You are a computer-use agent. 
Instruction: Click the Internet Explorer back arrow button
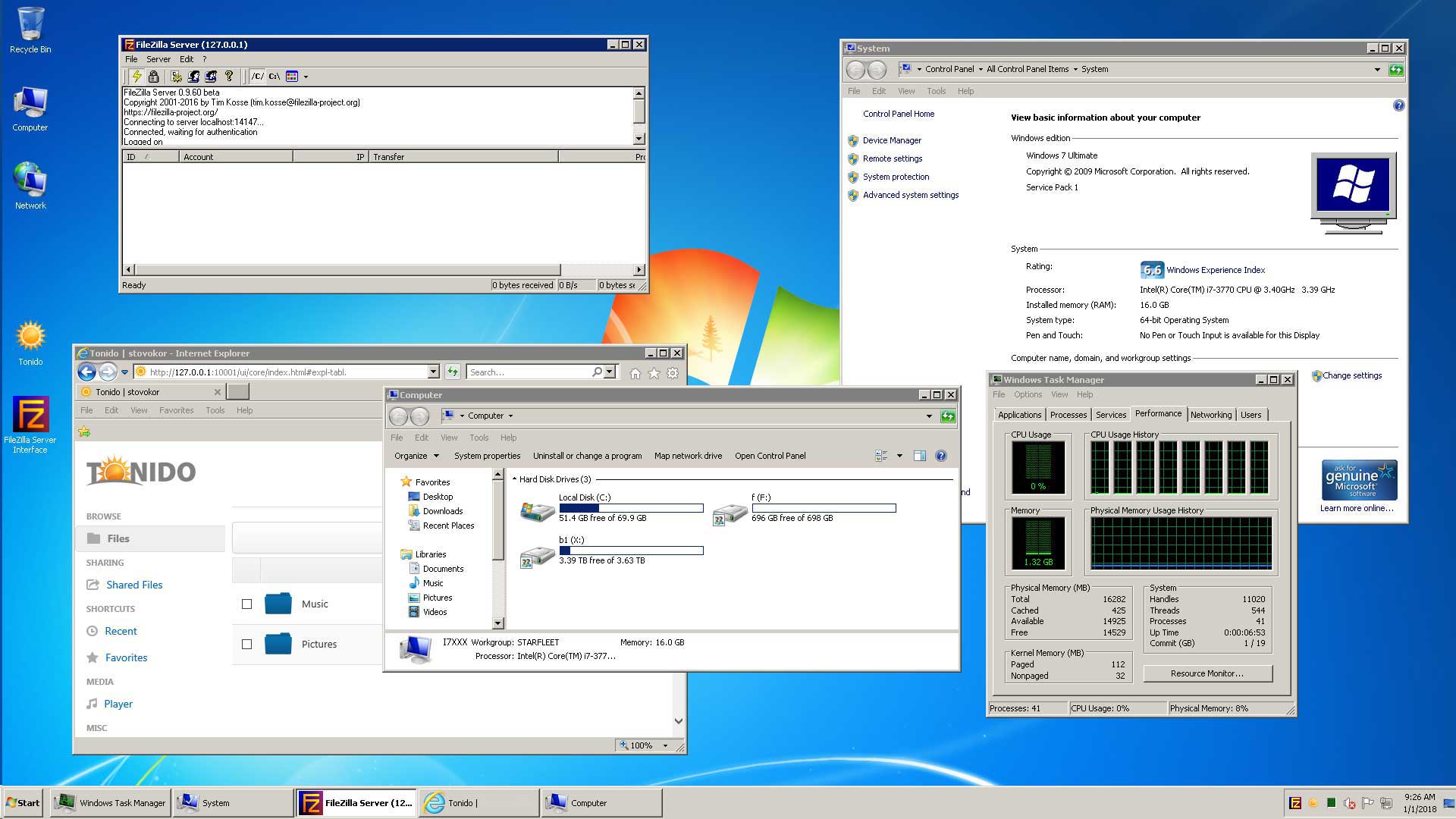[x=87, y=372]
